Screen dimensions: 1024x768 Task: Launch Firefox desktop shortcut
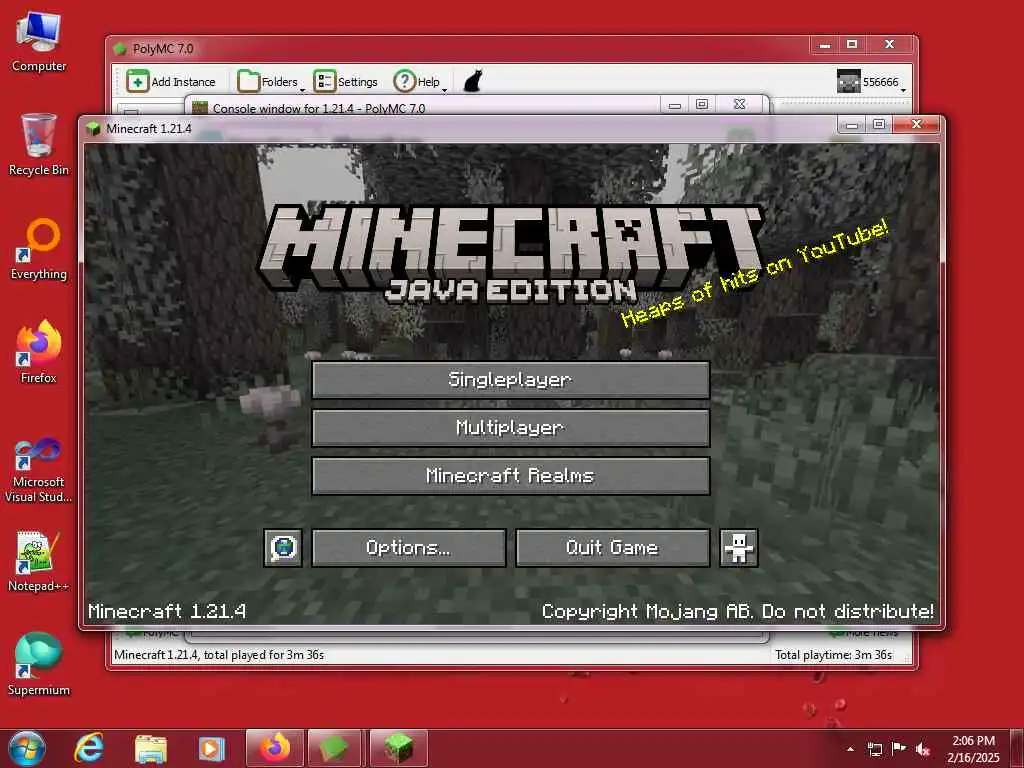coord(39,353)
